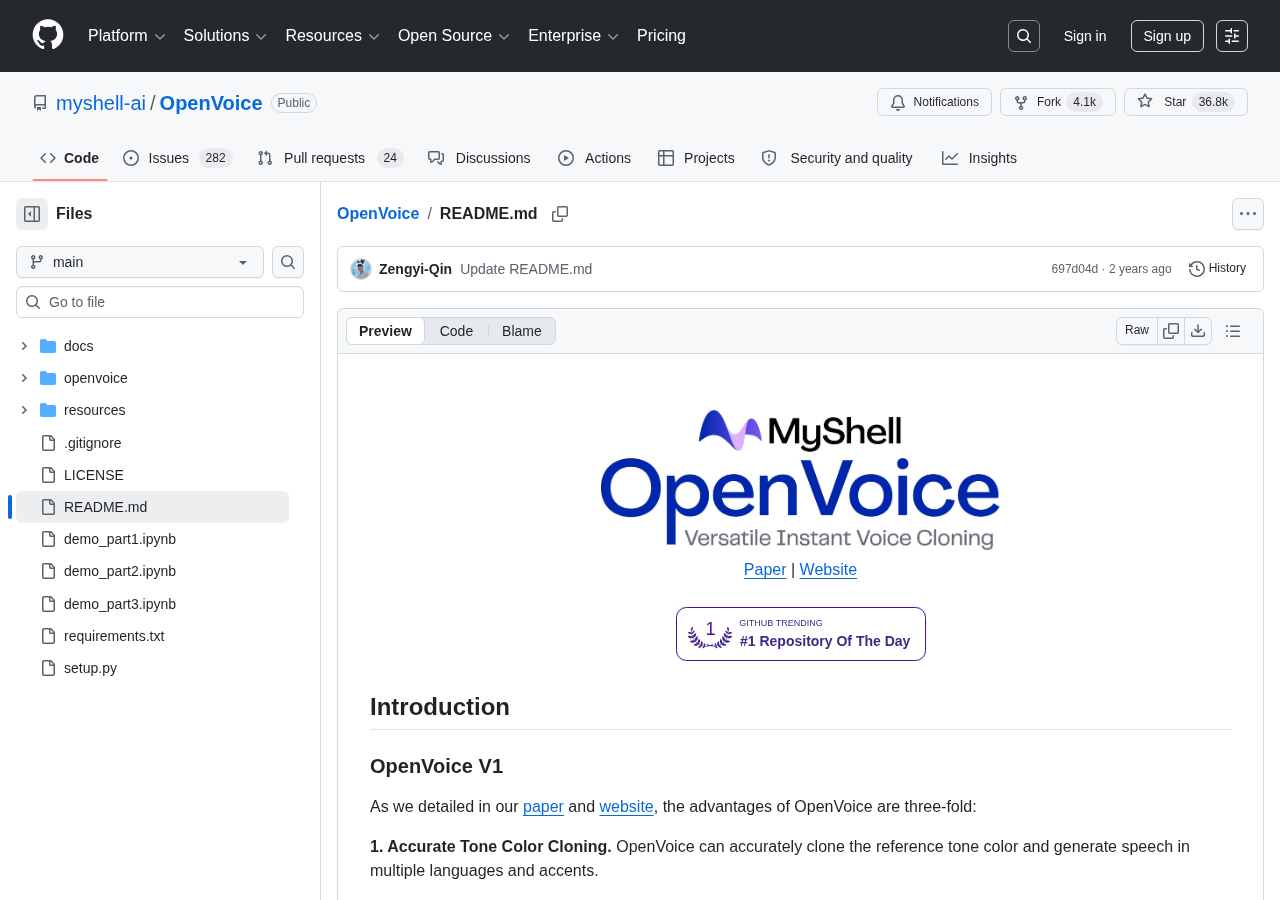This screenshot has width=1280, height=900.
Task: Open the myshell-ai owner link
Action: pos(101,103)
